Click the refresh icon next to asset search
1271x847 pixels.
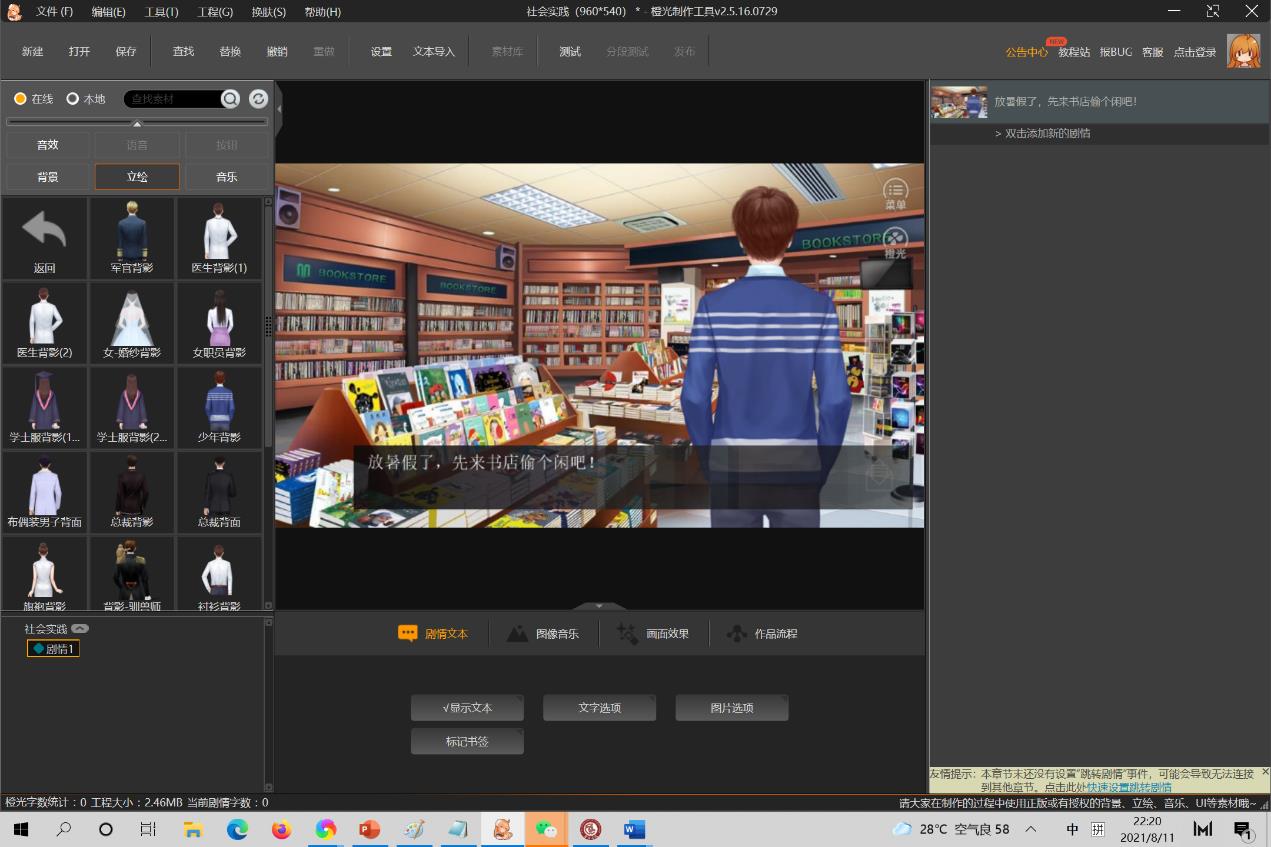point(258,99)
